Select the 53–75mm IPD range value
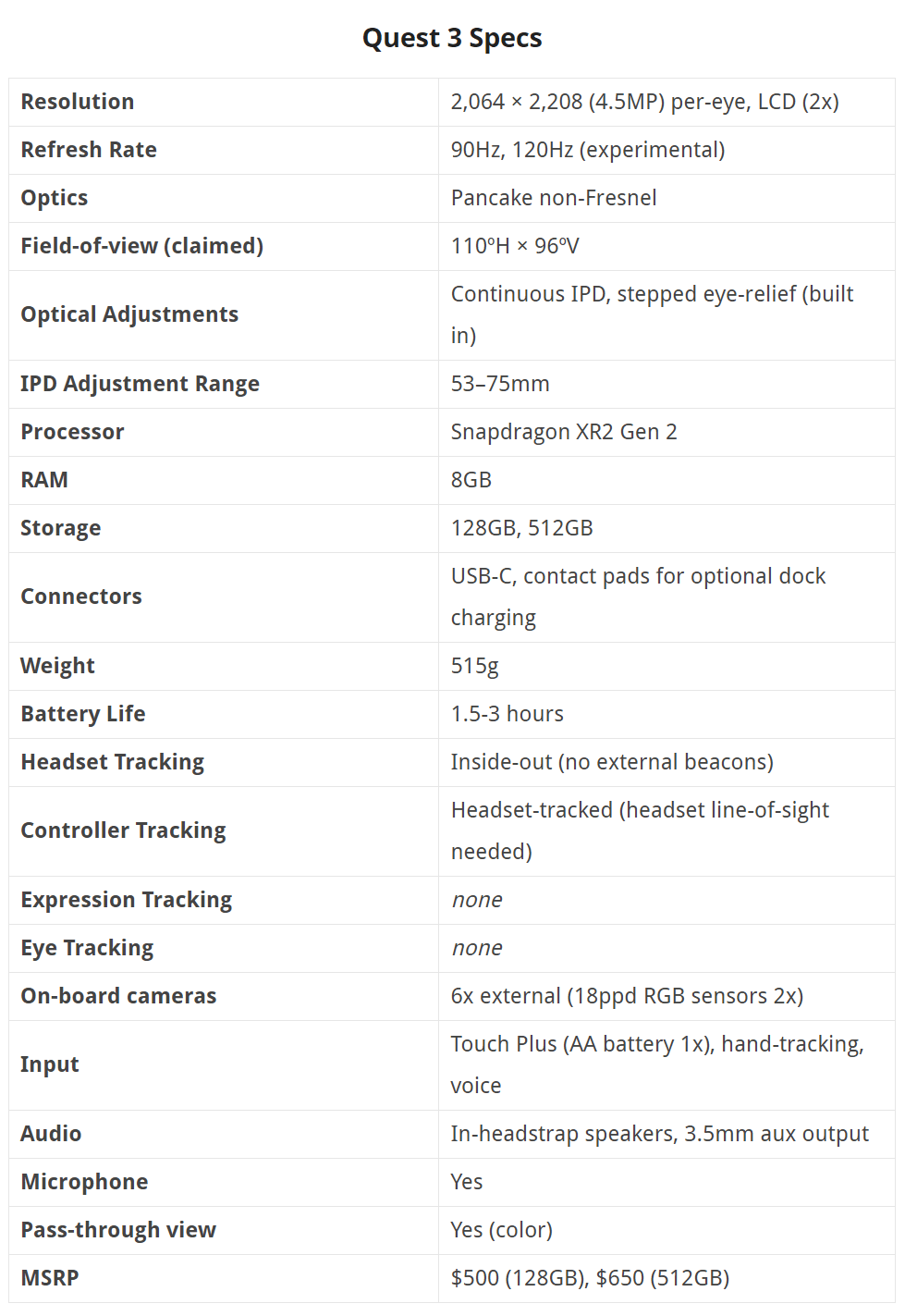Image resolution: width=905 pixels, height=1316 pixels. [500, 384]
